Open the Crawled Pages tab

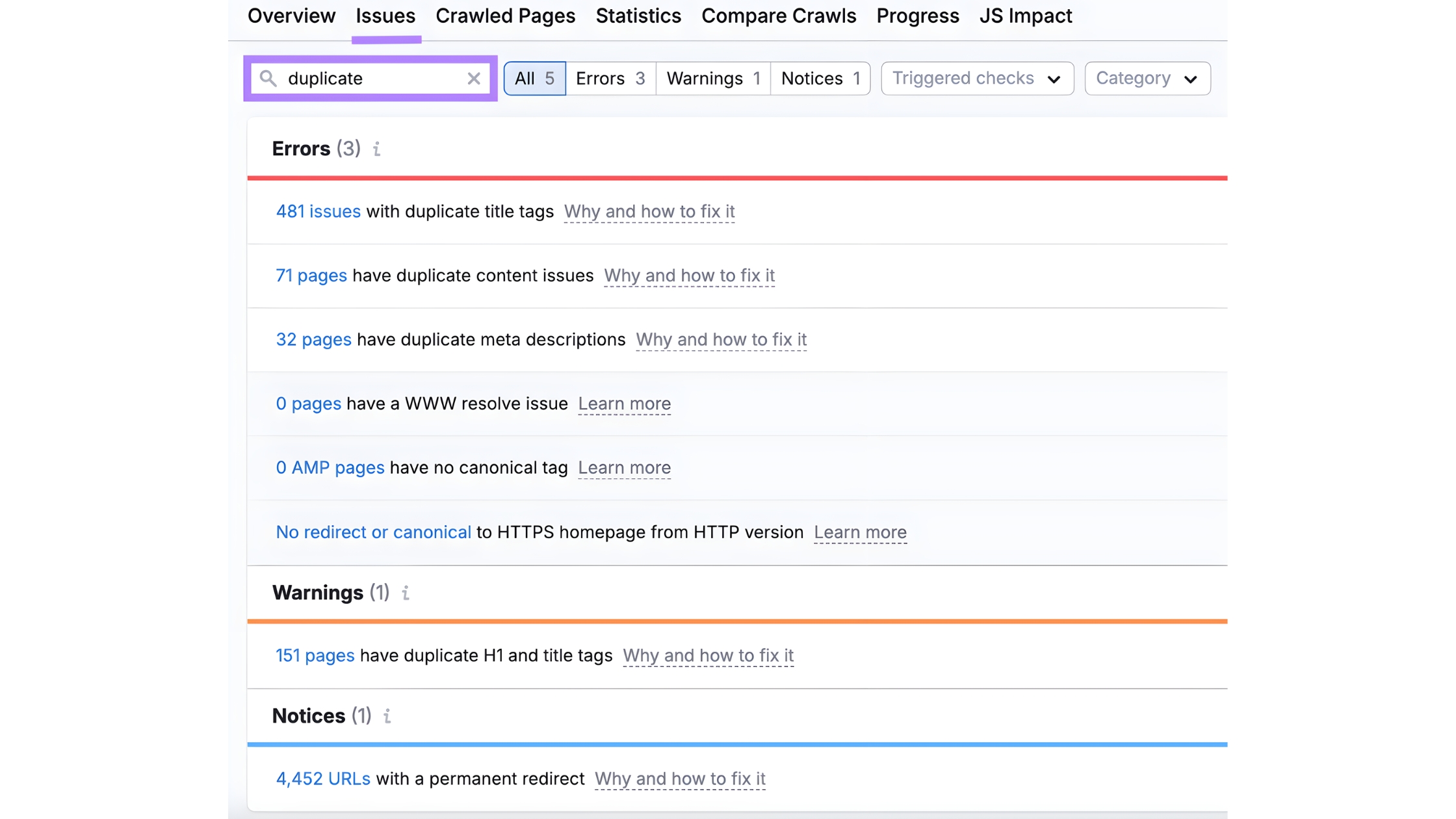click(x=505, y=16)
